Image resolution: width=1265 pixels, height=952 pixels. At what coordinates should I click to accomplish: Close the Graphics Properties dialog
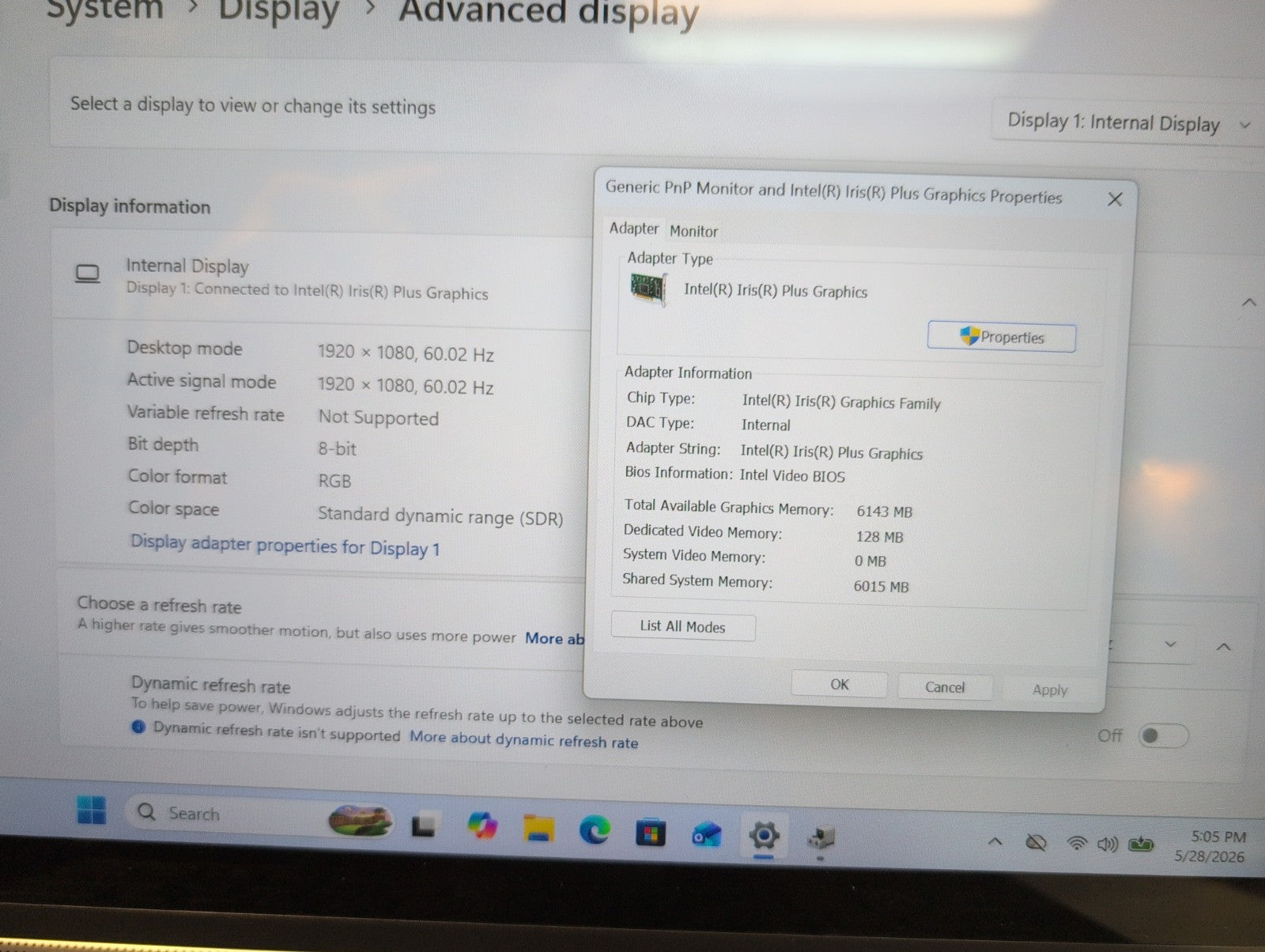pyautogui.click(x=1115, y=199)
